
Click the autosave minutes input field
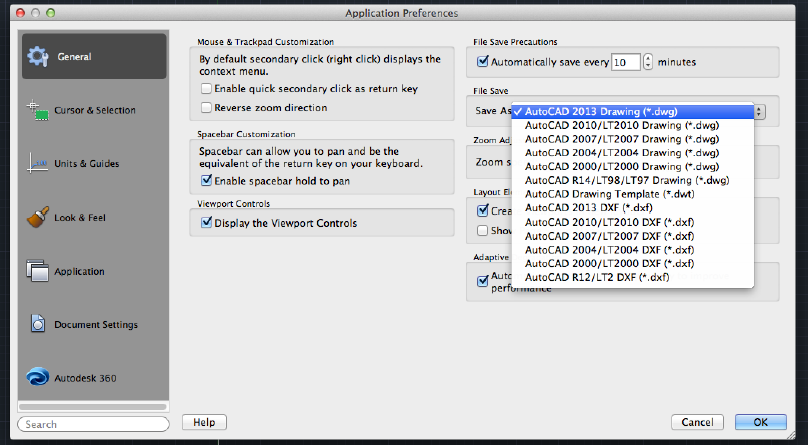(626, 62)
